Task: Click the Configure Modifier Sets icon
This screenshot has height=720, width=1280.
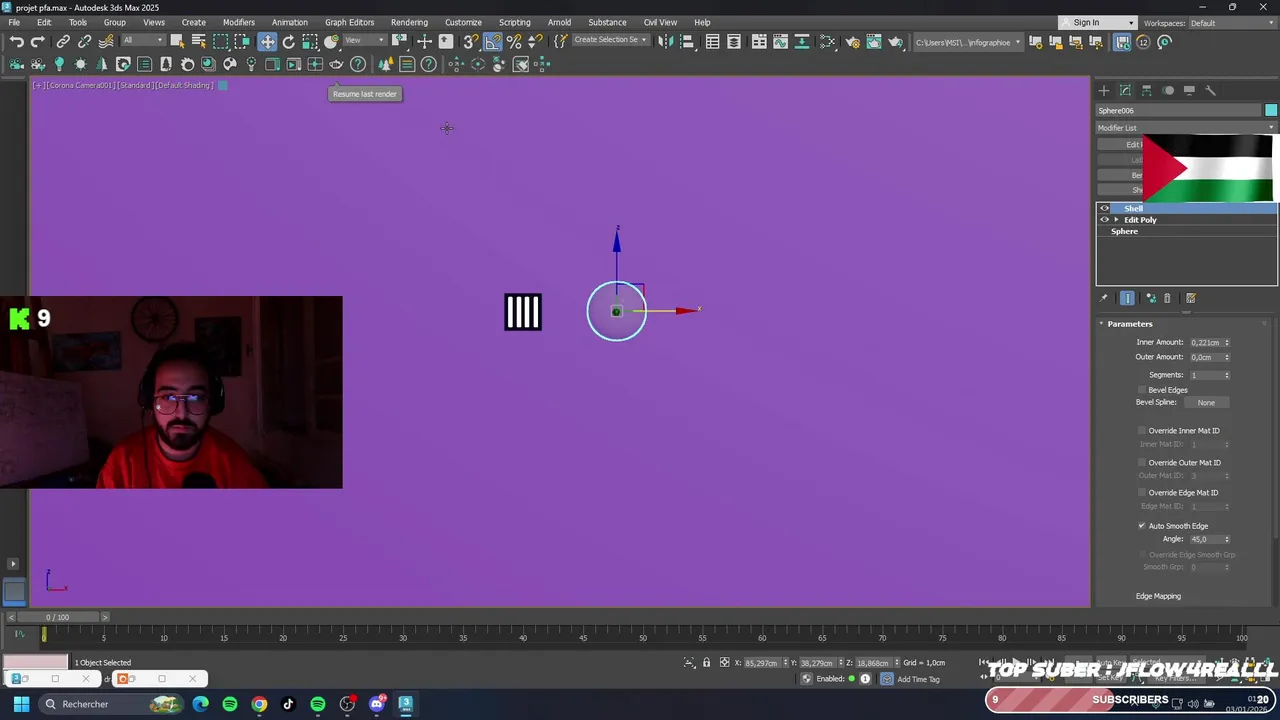Action: click(1191, 298)
